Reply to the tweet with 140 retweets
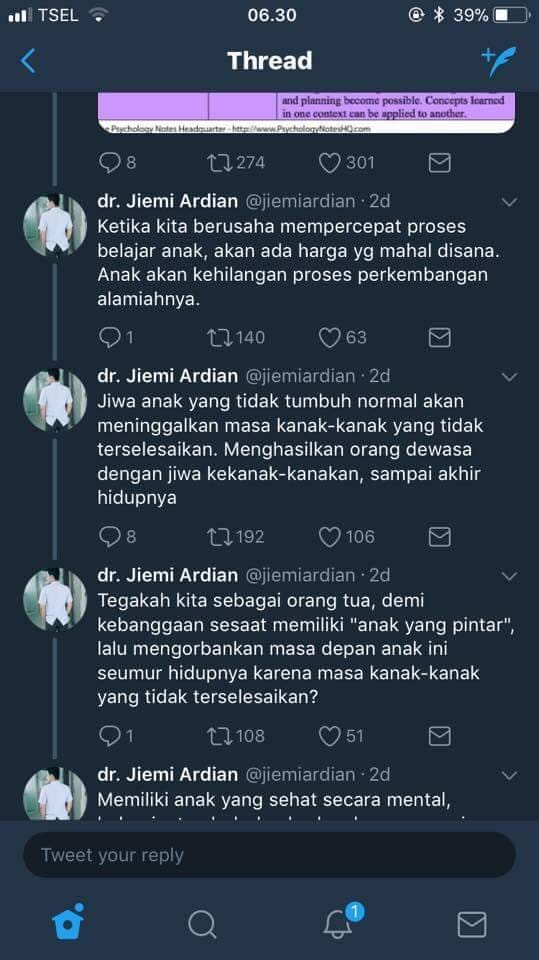Viewport: 539px width, 960px height. point(110,337)
